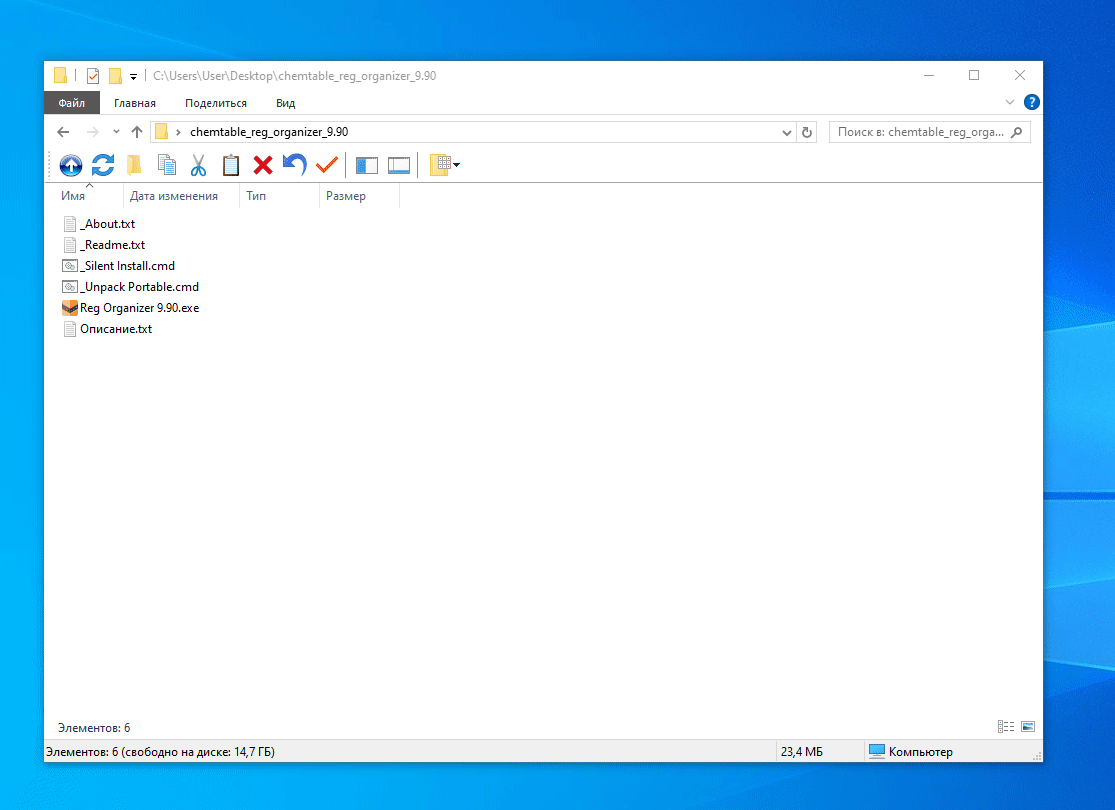This screenshot has height=810, width=1115.
Task: Click the blue Up arrow toolbar icon
Action: 71,165
